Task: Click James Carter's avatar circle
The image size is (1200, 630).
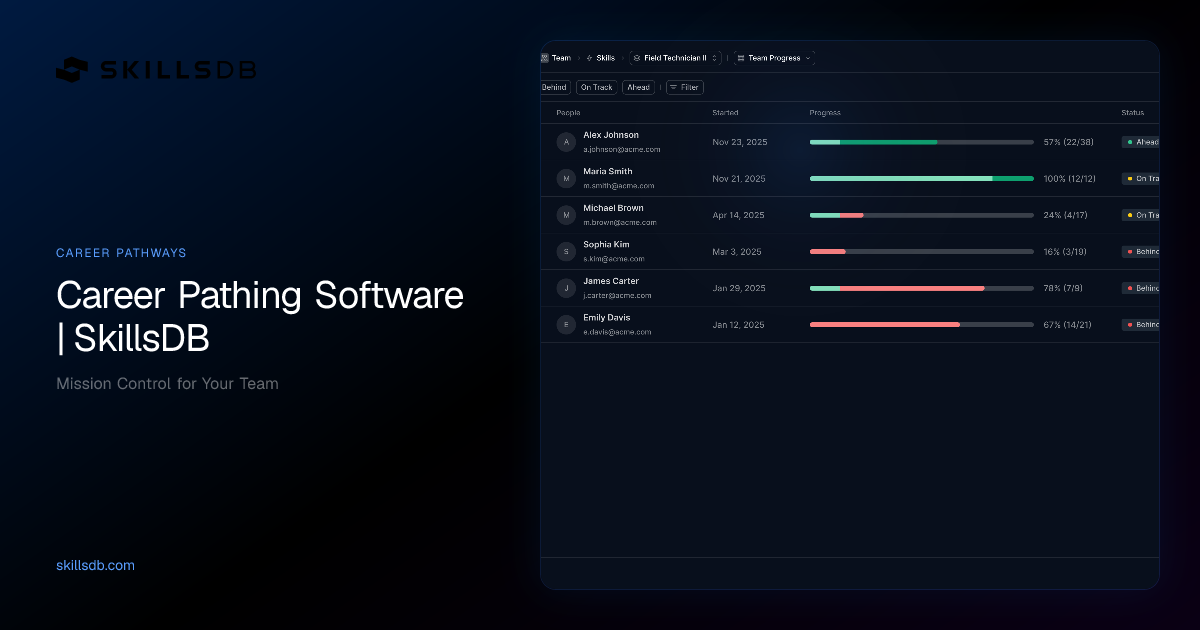Action: tap(567, 288)
